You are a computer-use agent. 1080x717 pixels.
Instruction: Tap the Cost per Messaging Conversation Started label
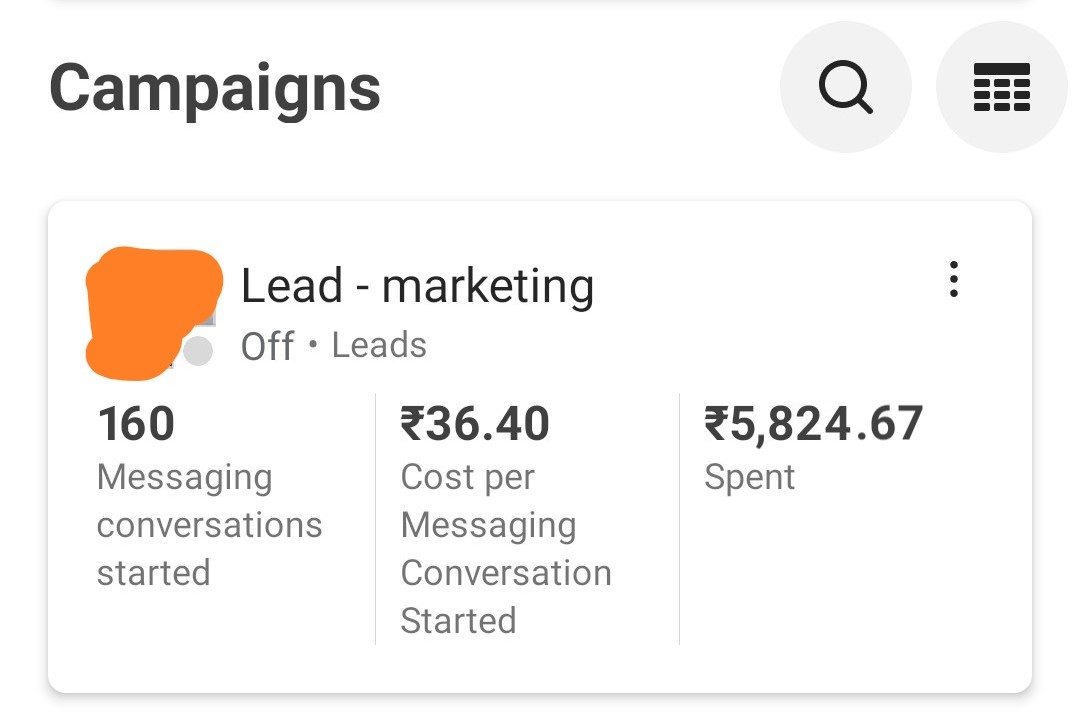(x=505, y=549)
